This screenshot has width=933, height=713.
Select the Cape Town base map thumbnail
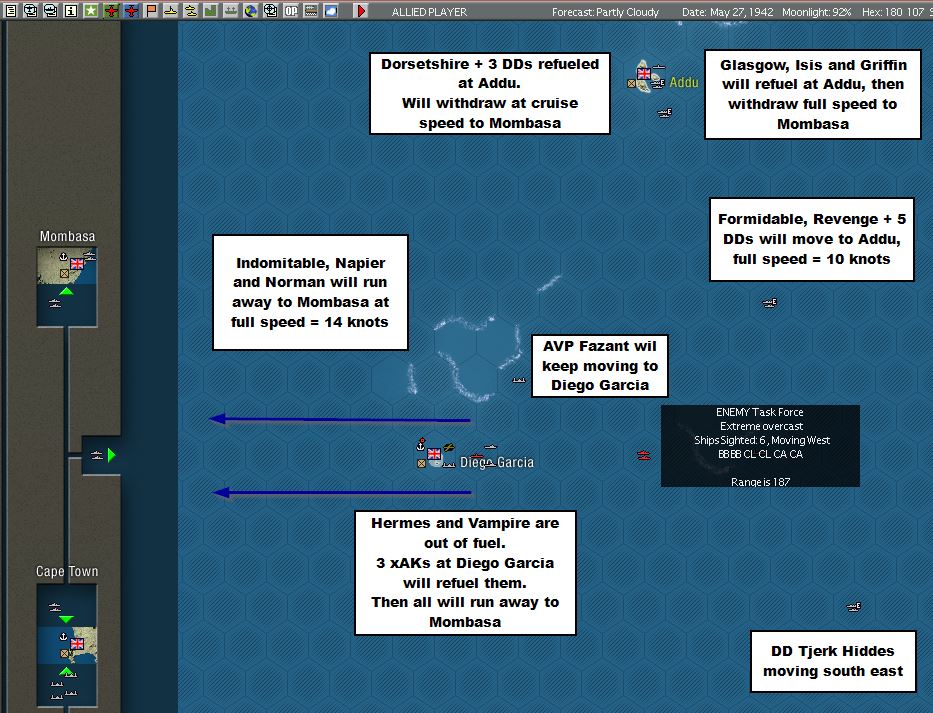[x=67, y=645]
